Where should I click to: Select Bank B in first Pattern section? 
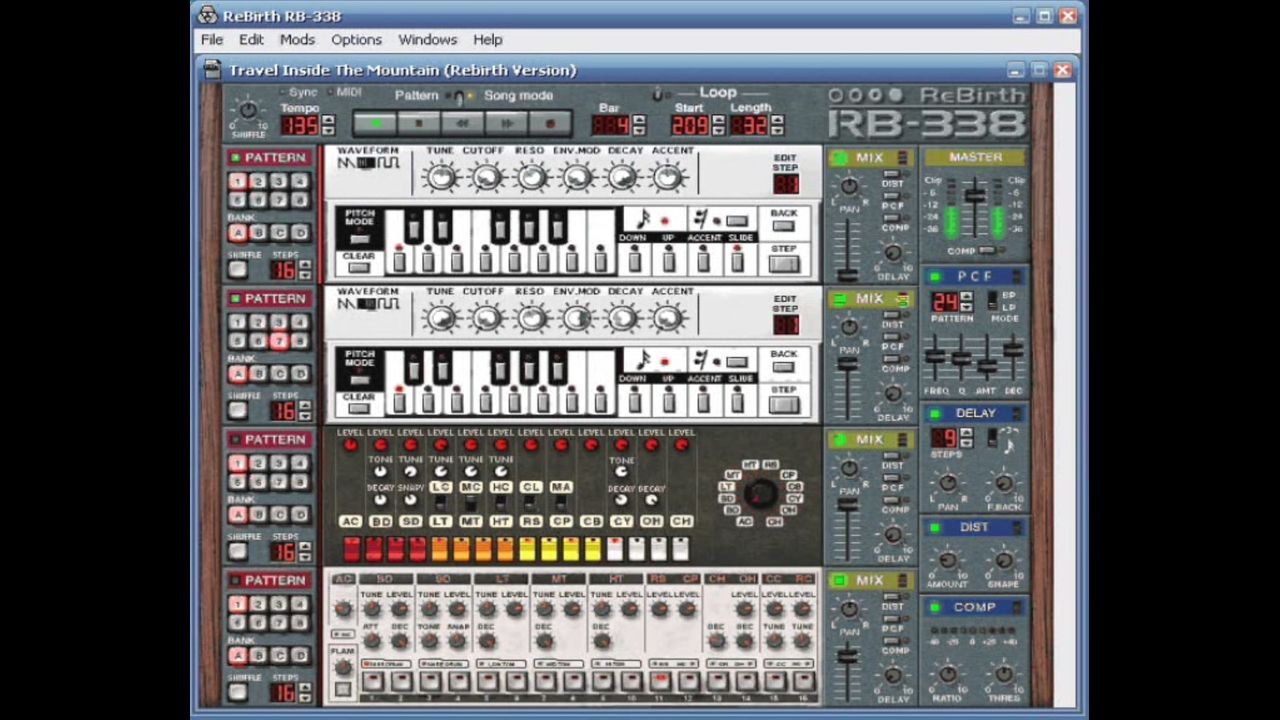258,233
